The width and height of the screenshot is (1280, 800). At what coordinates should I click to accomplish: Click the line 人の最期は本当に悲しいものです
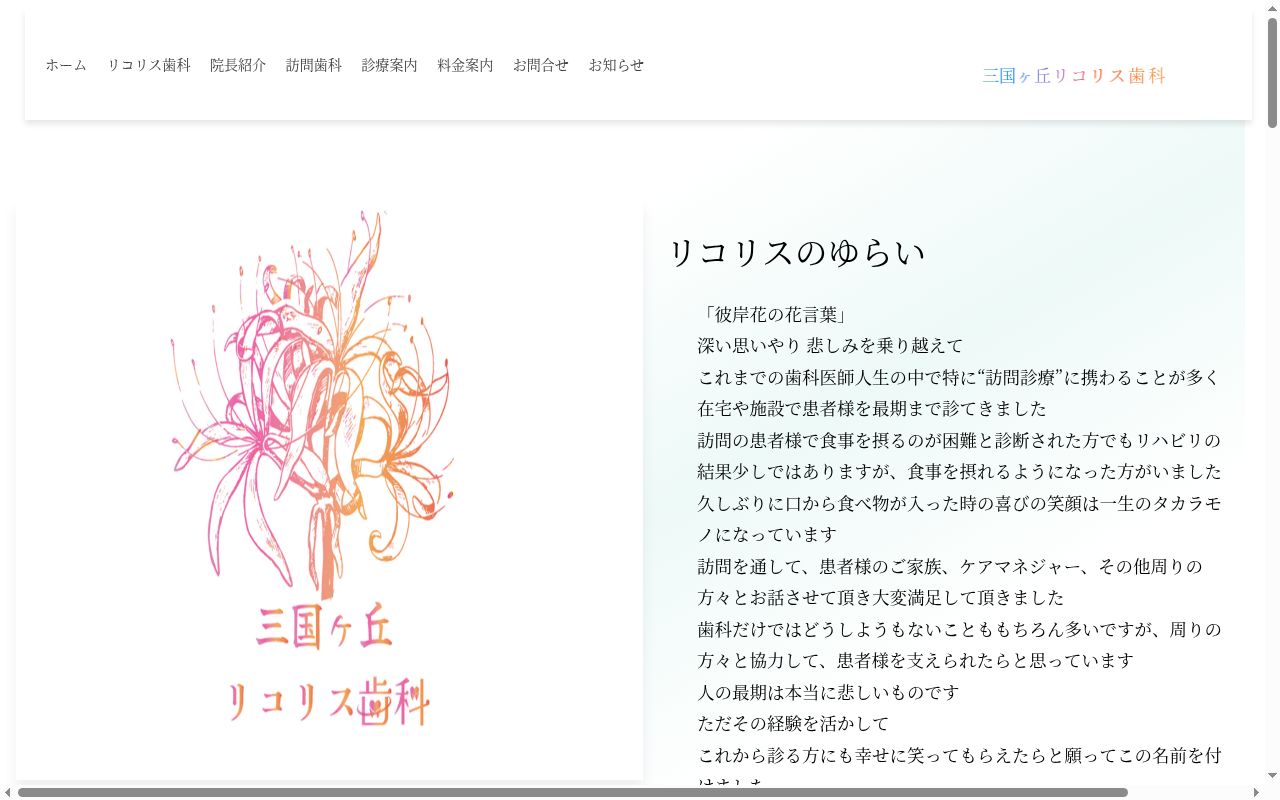click(828, 692)
